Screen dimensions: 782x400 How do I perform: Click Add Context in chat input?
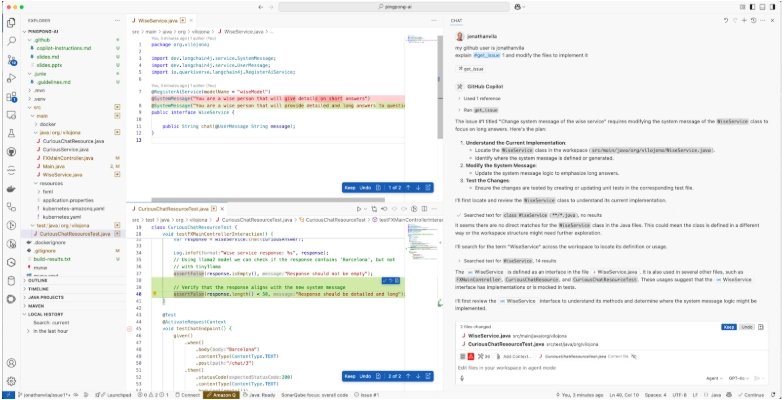click(x=513, y=357)
